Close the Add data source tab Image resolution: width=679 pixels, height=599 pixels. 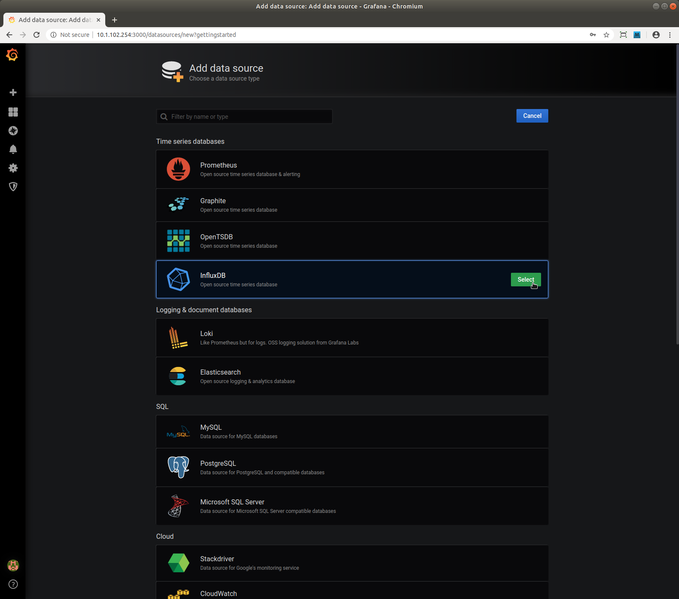coord(98,20)
